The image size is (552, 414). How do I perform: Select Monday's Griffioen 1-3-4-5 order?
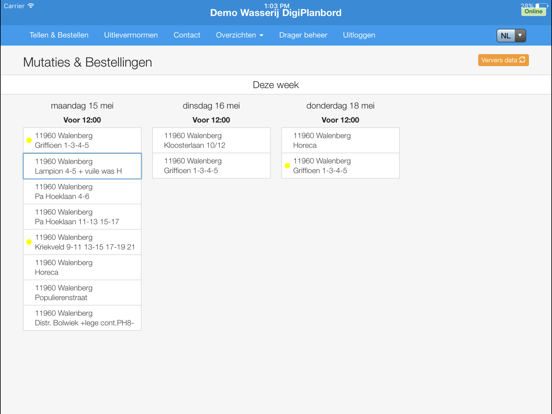[x=82, y=140]
